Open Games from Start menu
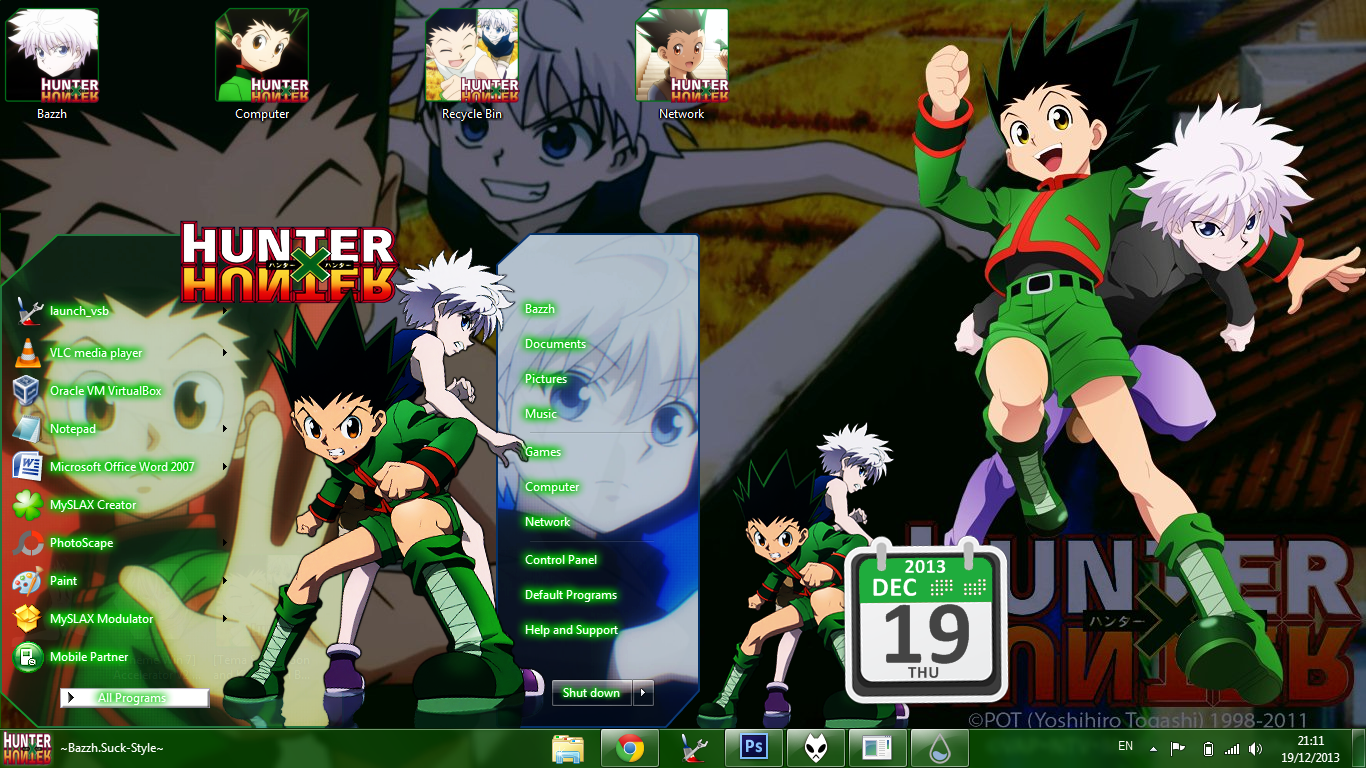The width and height of the screenshot is (1366, 768). [x=543, y=452]
